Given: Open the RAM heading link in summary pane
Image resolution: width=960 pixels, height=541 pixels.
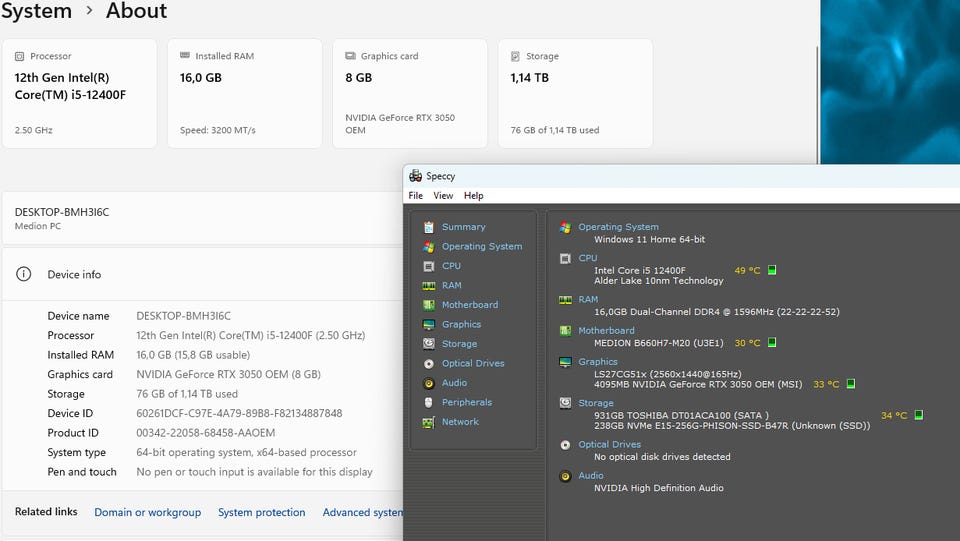Looking at the screenshot, I should (588, 300).
